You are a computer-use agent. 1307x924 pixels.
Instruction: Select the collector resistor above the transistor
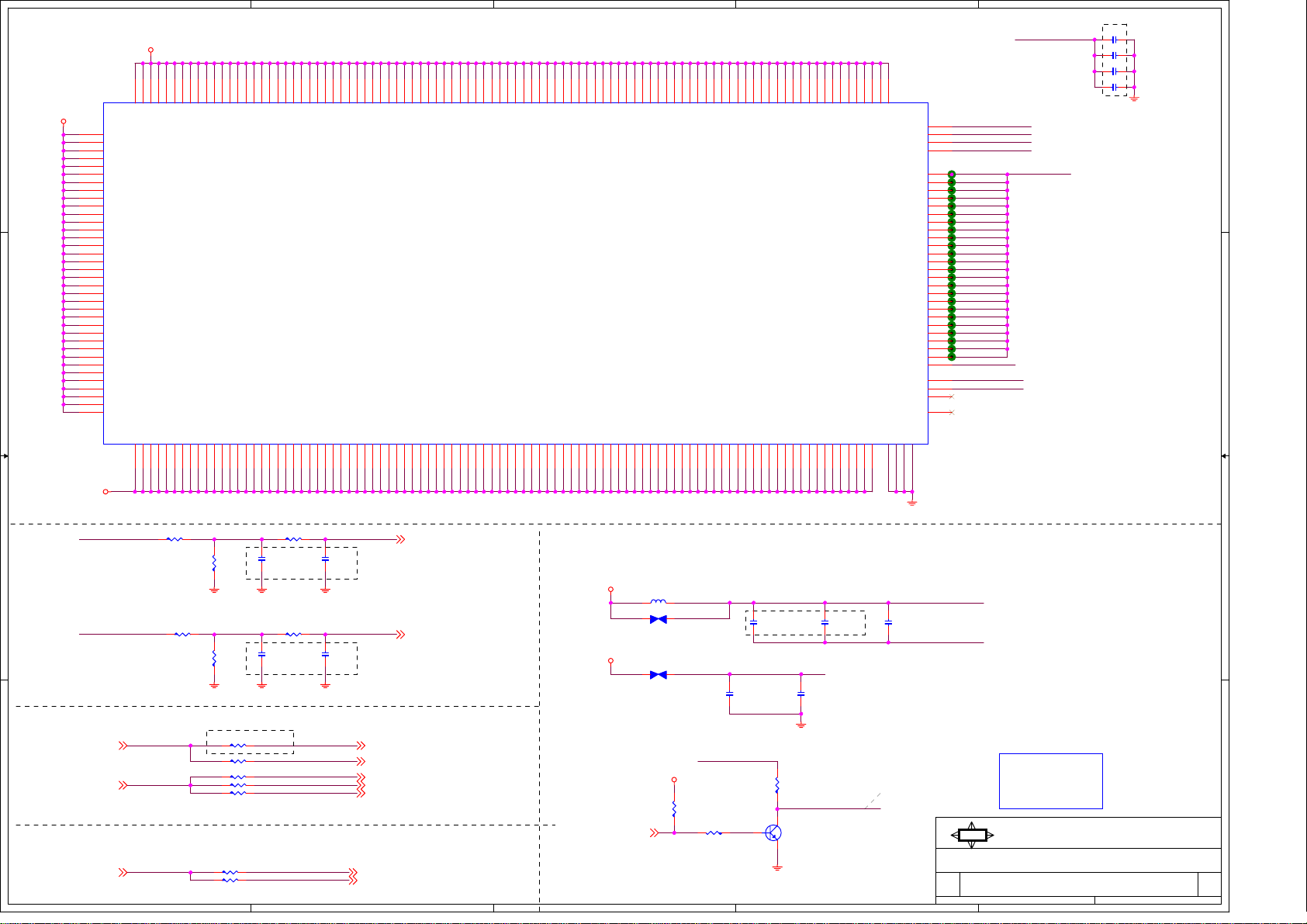777,786
